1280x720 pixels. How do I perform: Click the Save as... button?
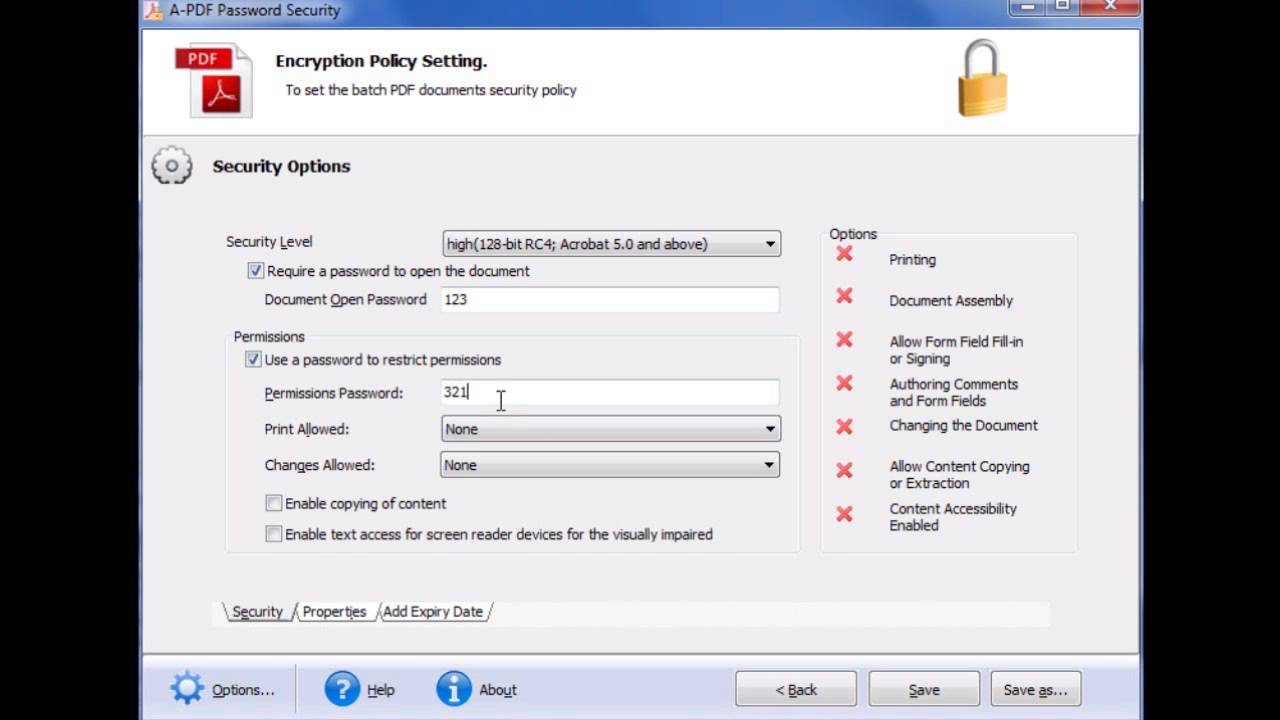[1035, 689]
